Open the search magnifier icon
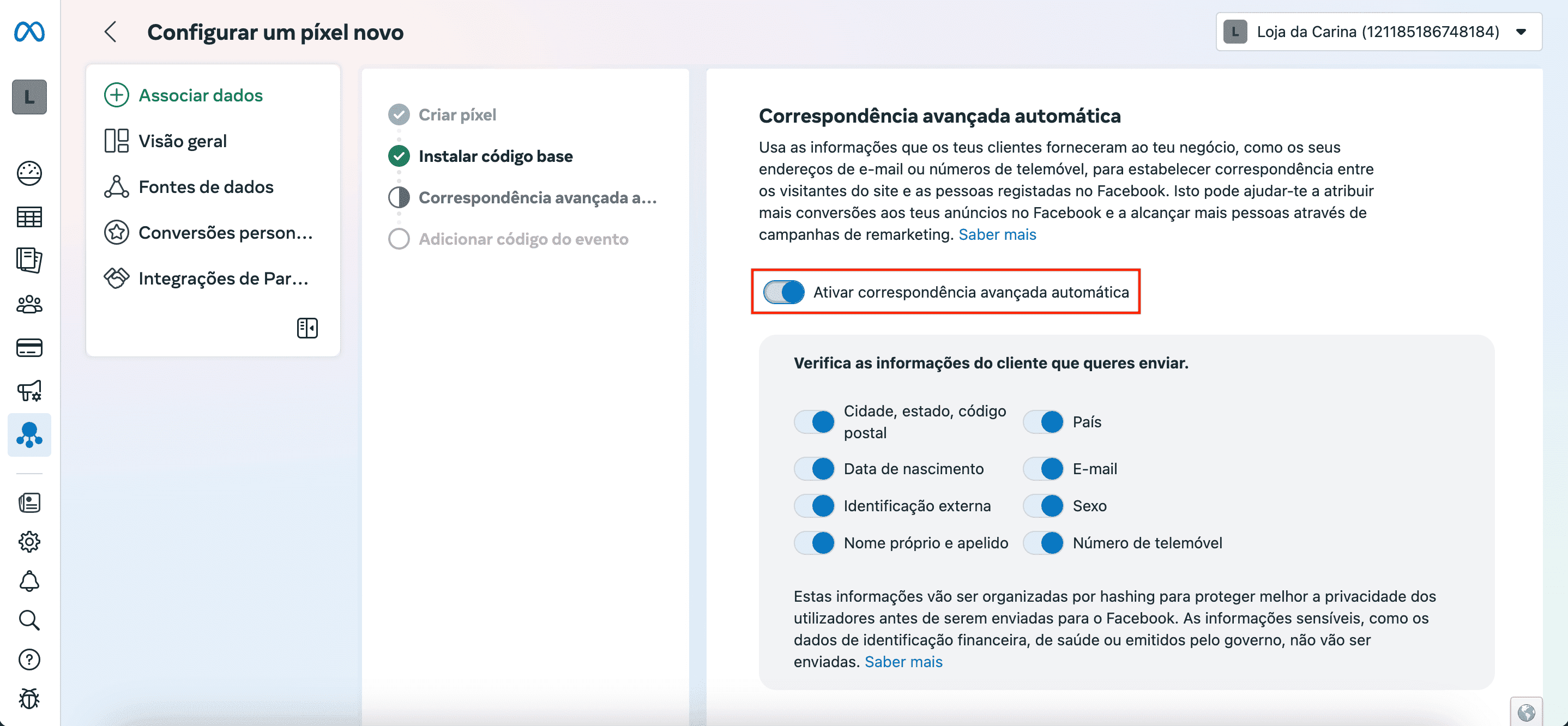 (29, 620)
